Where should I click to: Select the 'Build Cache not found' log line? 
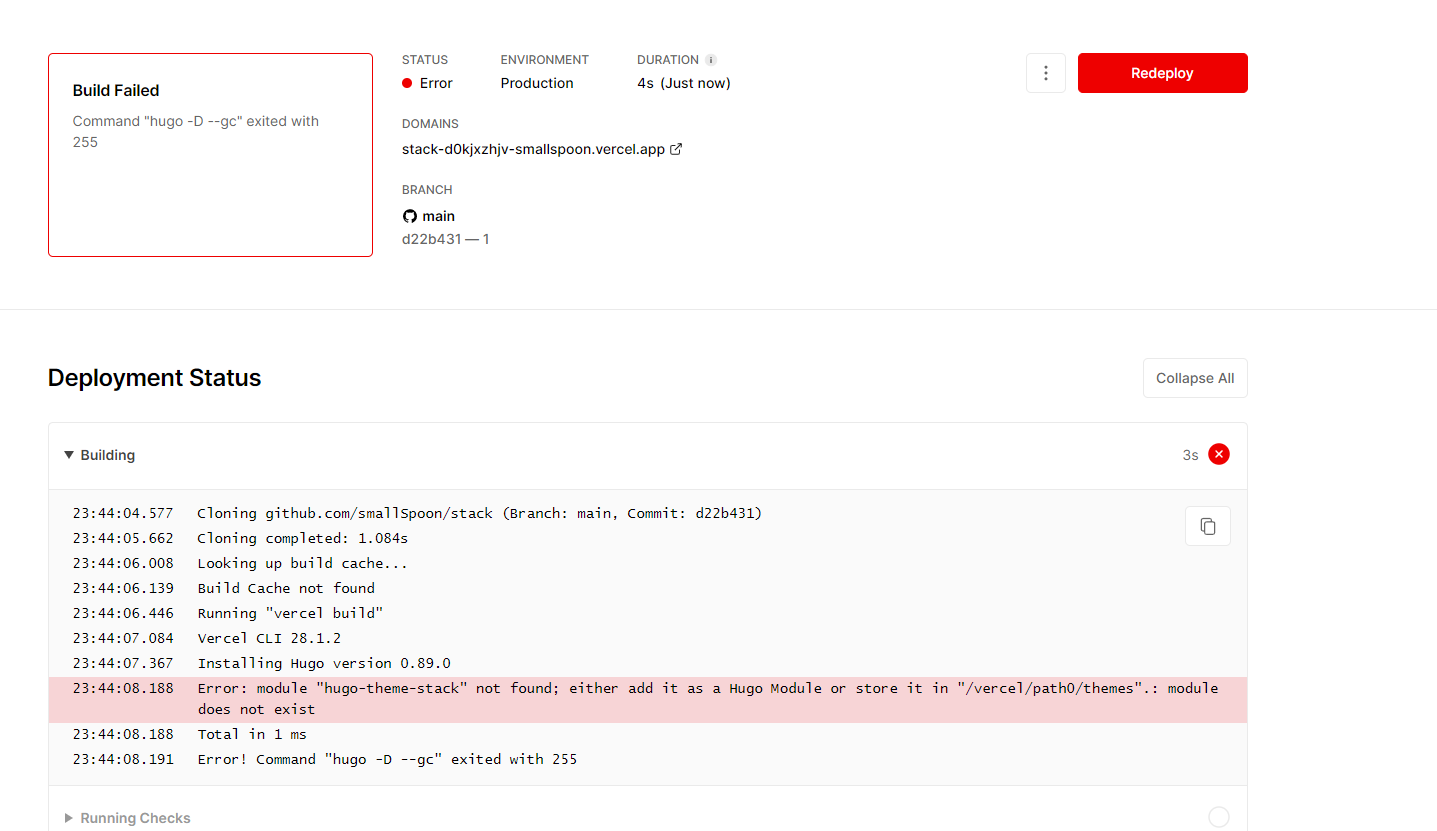pos(648,588)
